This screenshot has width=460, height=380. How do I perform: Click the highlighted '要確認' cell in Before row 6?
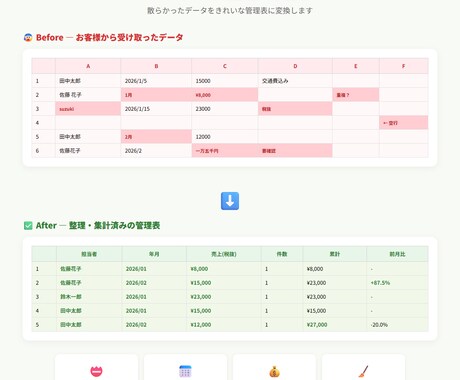click(295, 151)
